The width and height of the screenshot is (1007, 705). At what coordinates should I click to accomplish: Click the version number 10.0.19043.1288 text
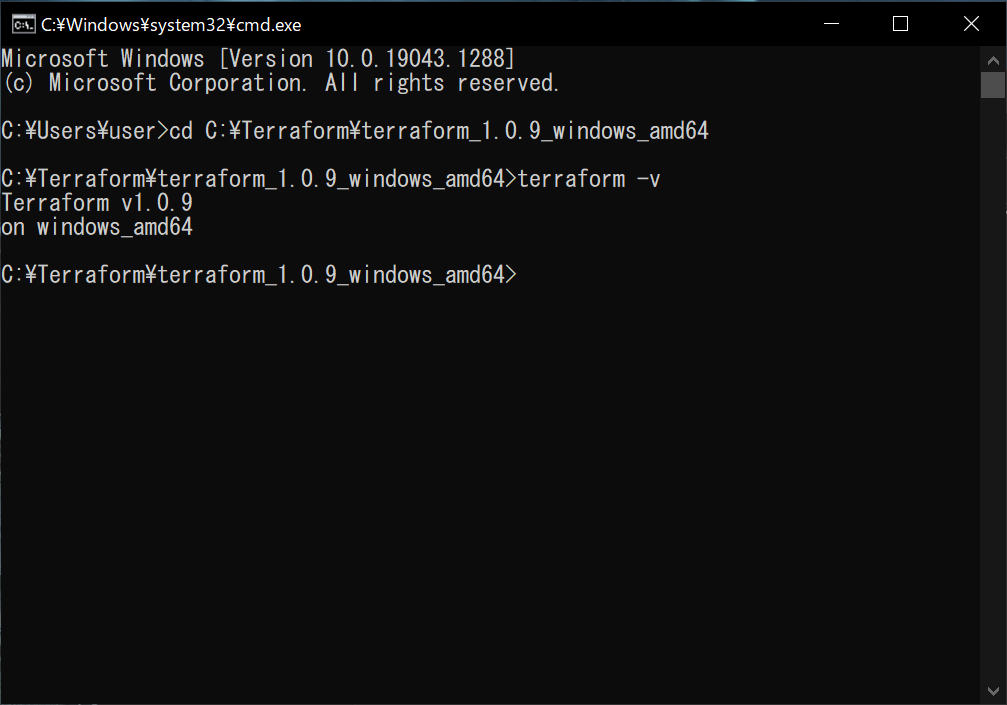416,59
